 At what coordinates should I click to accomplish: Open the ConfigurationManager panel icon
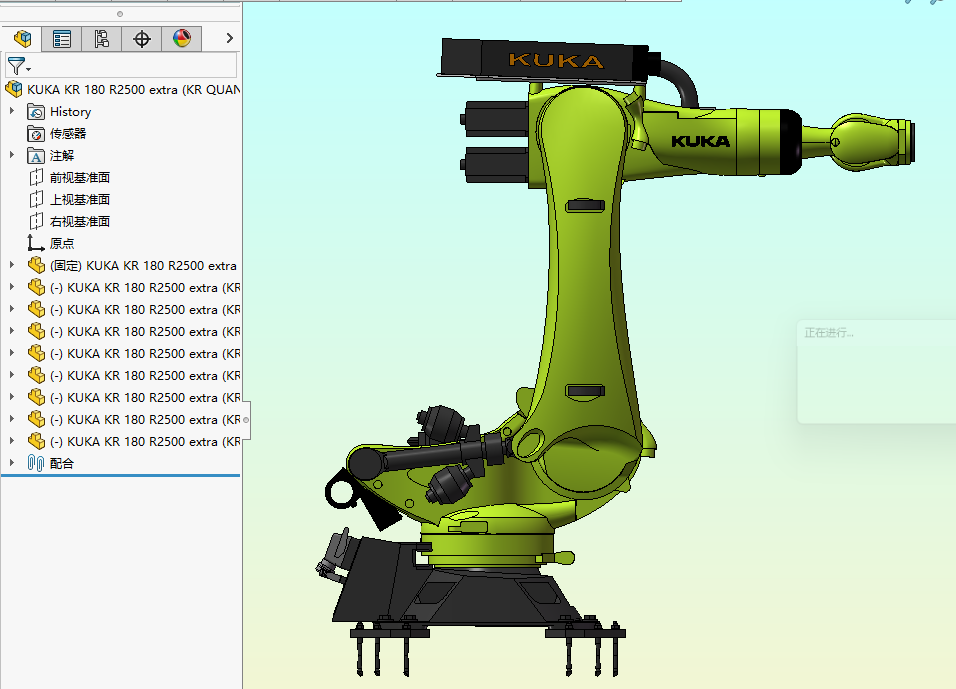point(100,38)
